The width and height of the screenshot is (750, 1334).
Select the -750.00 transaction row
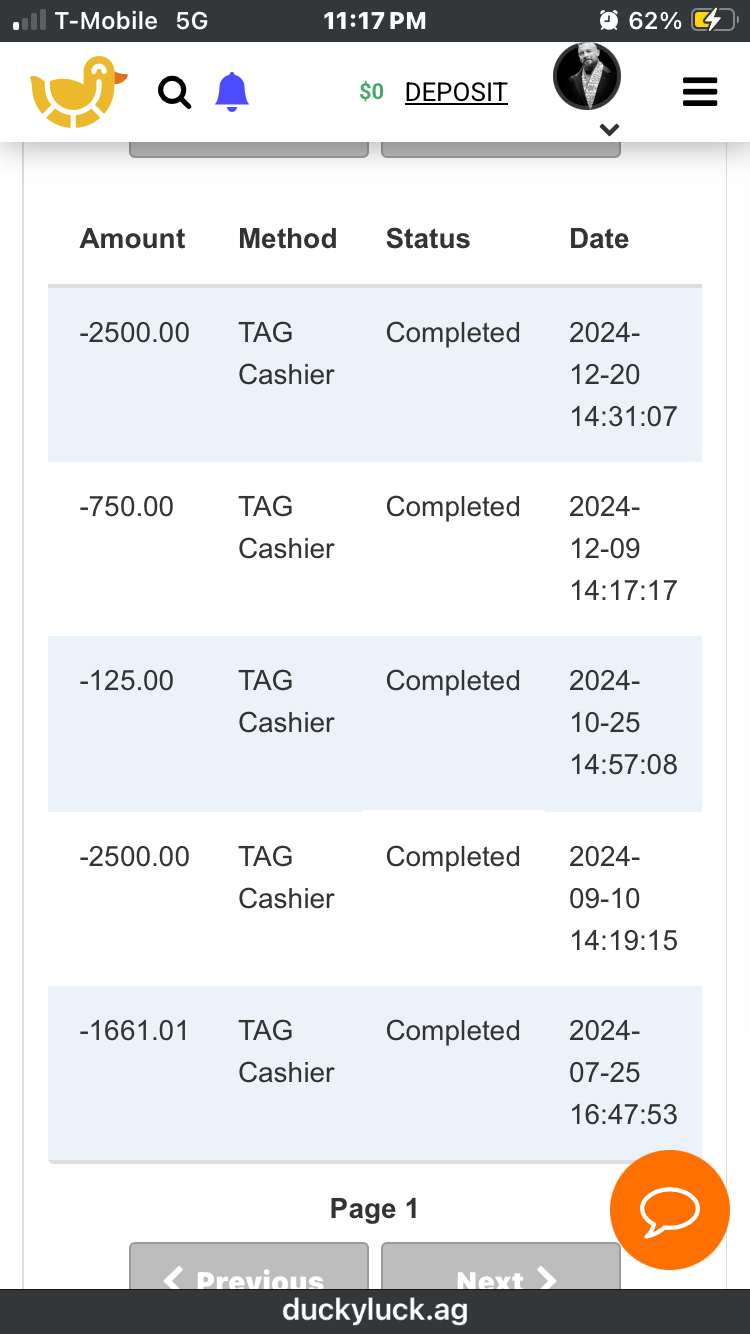point(374,548)
